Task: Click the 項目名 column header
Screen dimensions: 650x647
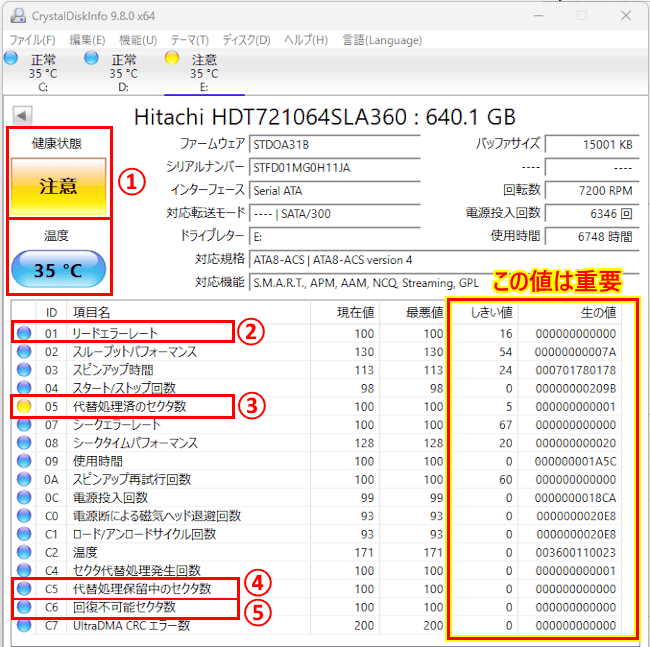Action: pyautogui.click(x=189, y=312)
